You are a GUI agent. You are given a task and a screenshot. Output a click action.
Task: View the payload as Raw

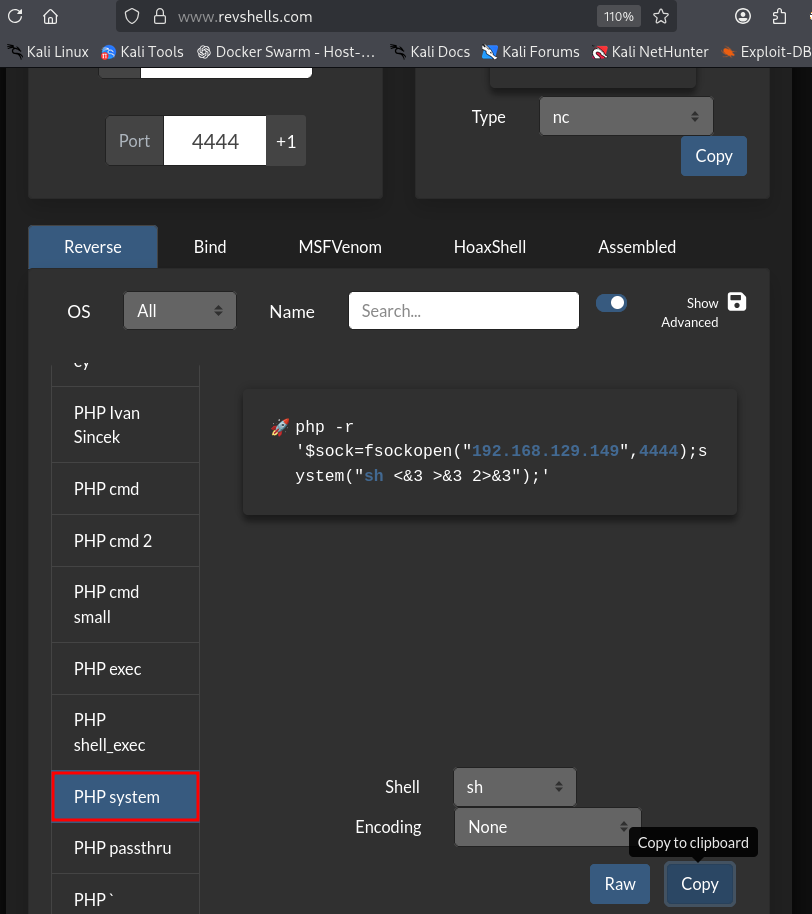(620, 884)
